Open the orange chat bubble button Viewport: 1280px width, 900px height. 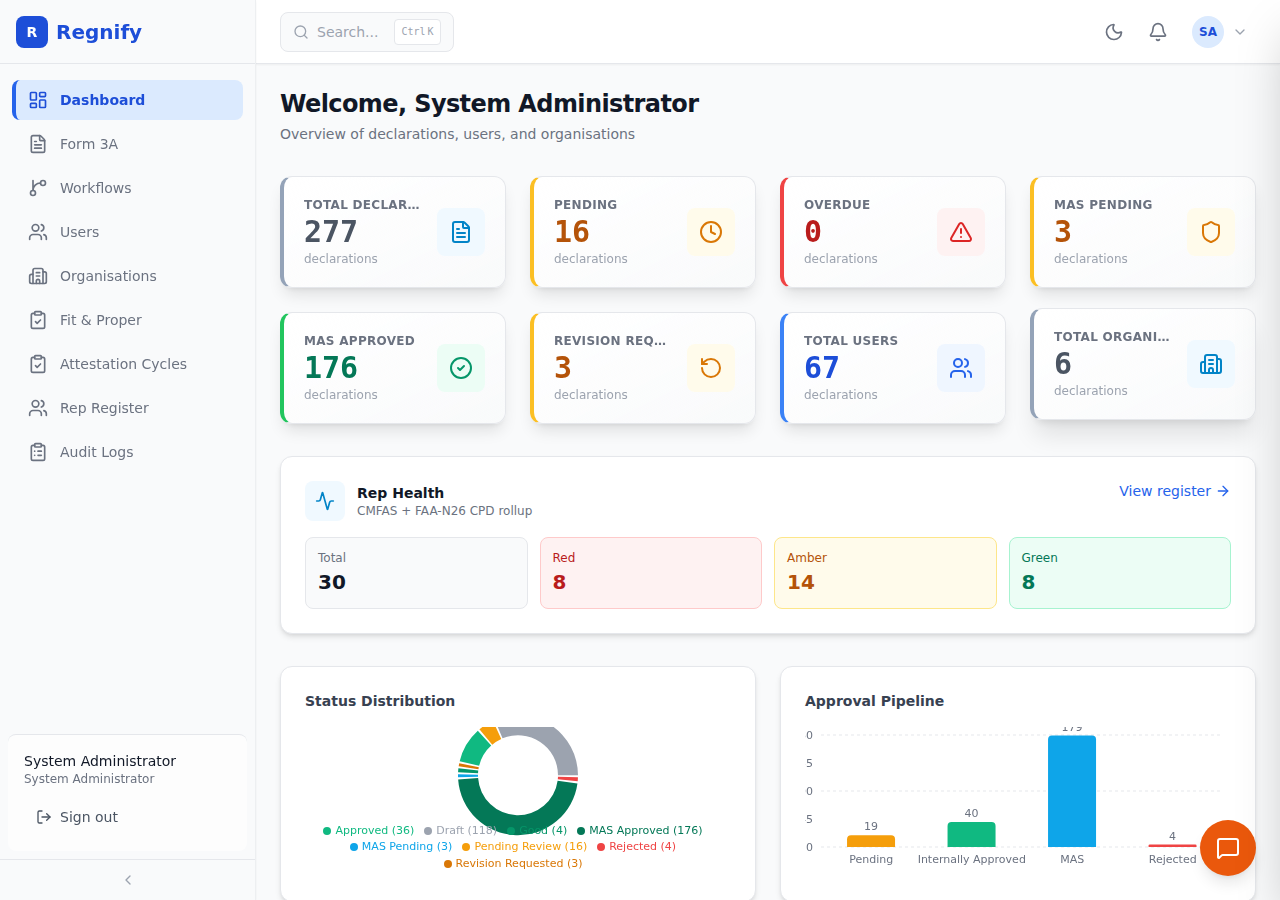(x=1228, y=848)
